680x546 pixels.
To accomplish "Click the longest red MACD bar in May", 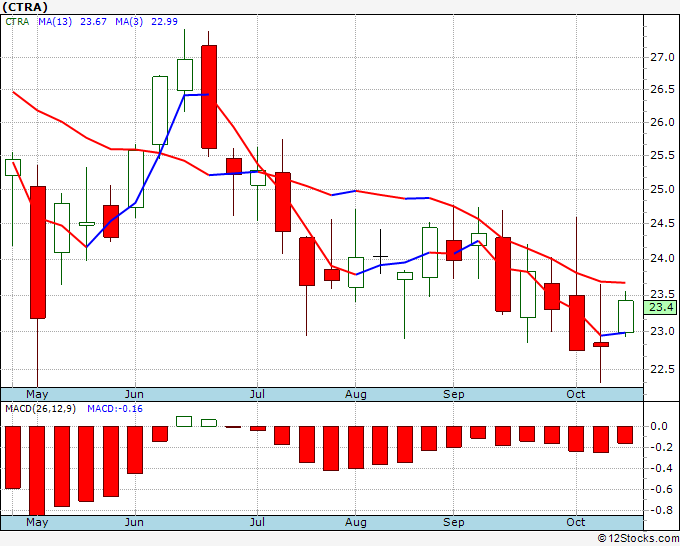I will click(37, 471).
